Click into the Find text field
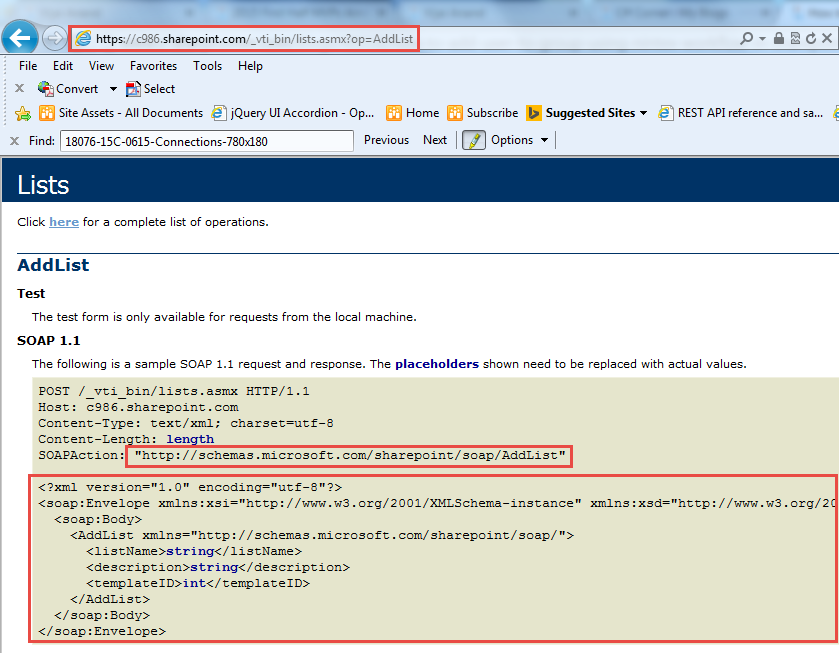839x653 pixels. (207, 141)
